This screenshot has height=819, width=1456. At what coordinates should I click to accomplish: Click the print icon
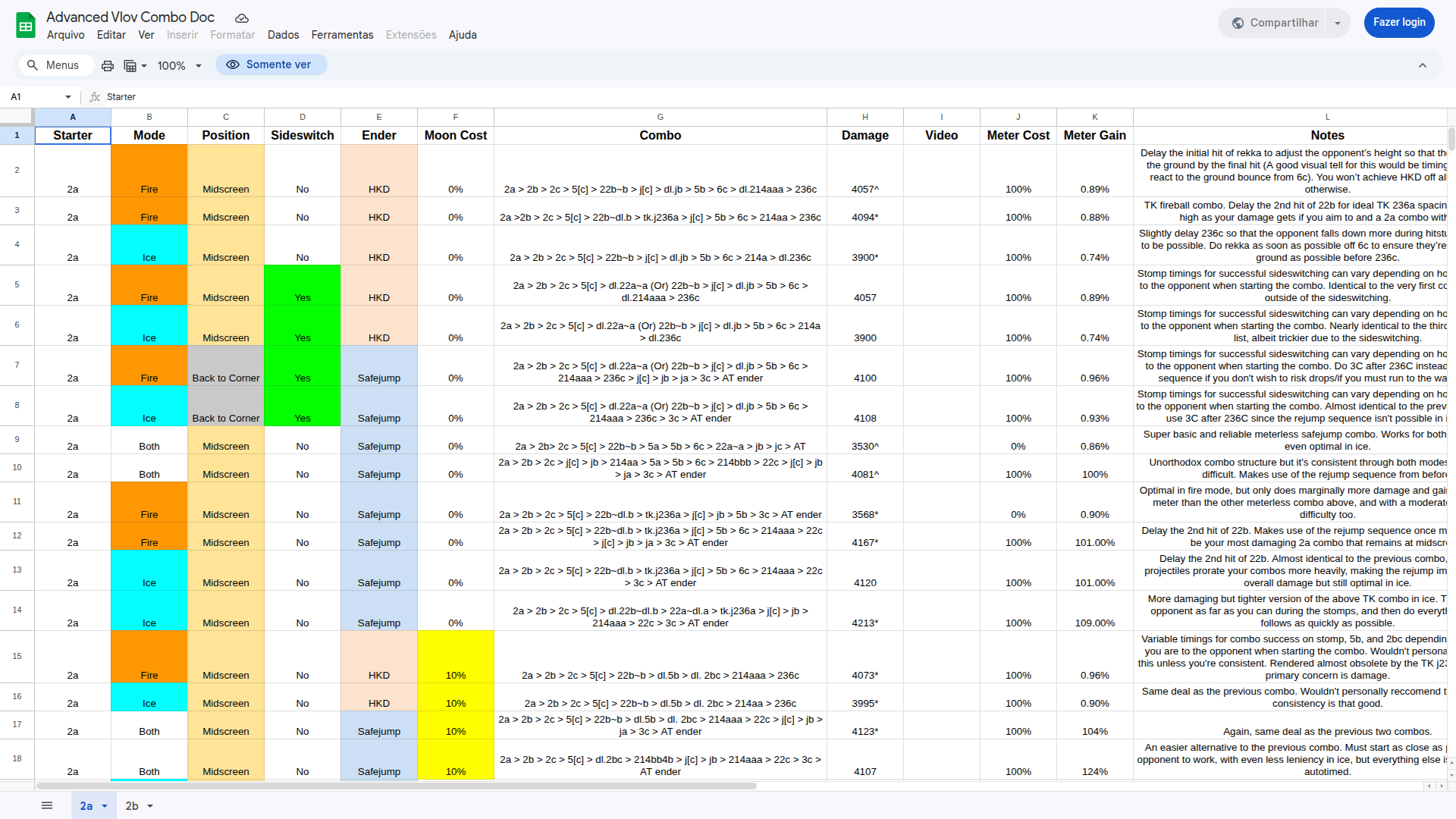tap(108, 66)
